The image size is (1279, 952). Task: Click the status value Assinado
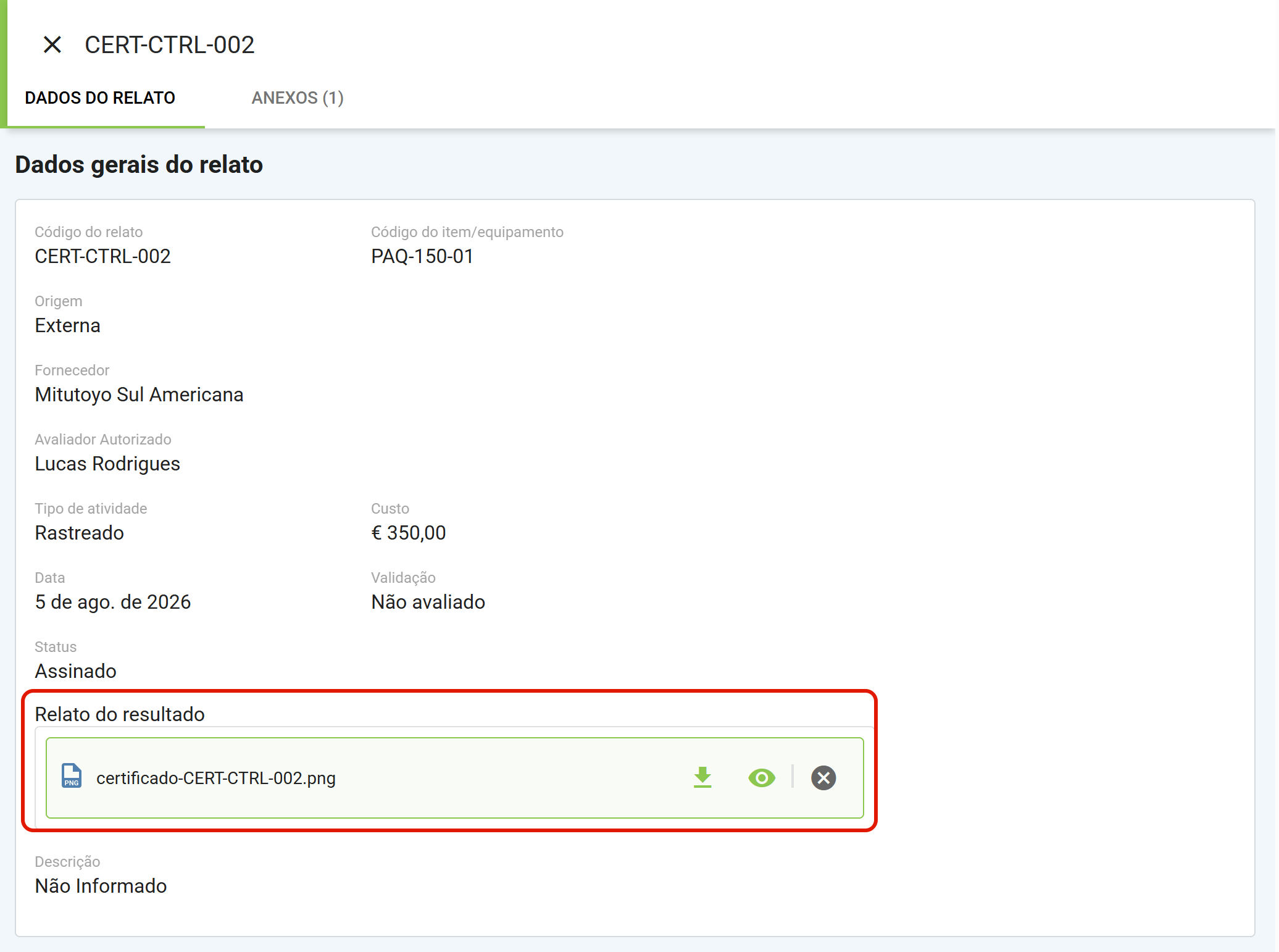tap(75, 671)
